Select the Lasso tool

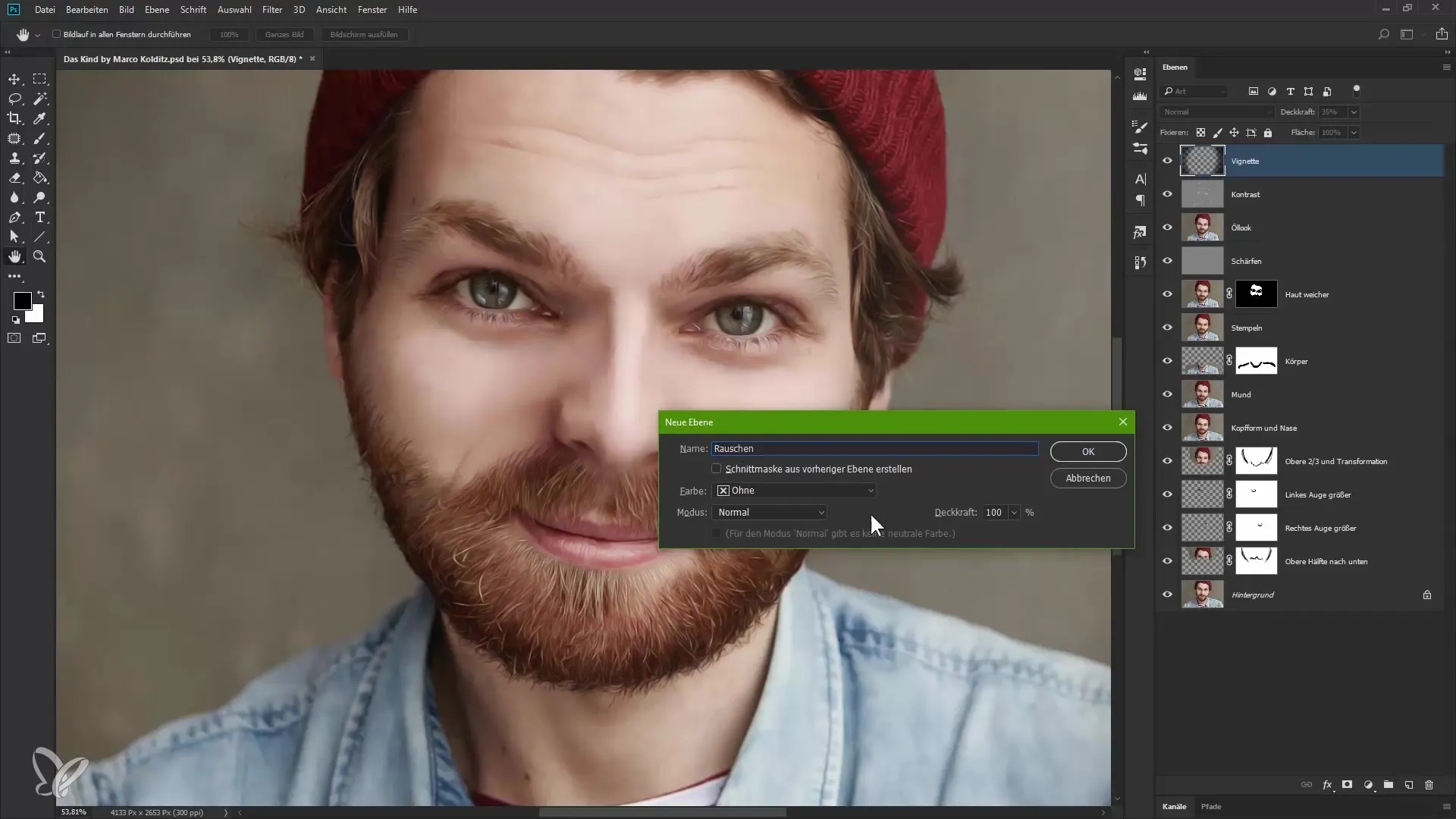tap(14, 99)
